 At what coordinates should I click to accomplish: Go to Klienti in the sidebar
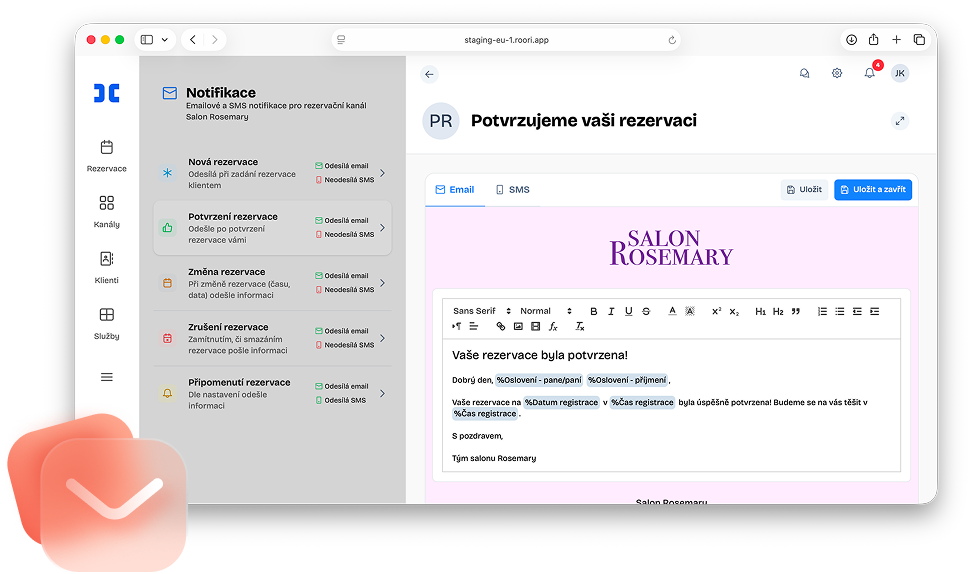coord(107,267)
